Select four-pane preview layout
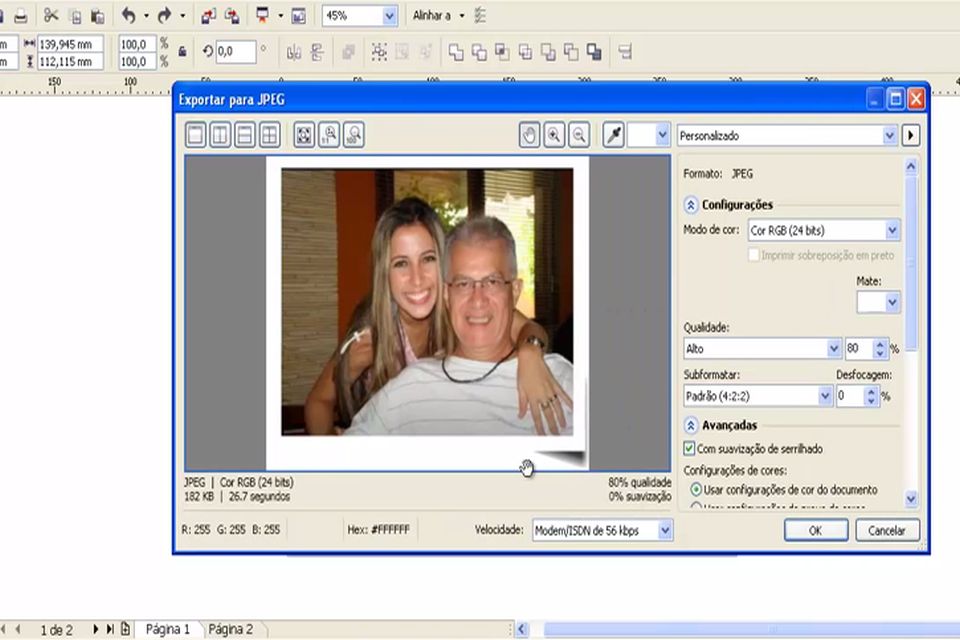This screenshot has height=640, width=960. pos(269,135)
